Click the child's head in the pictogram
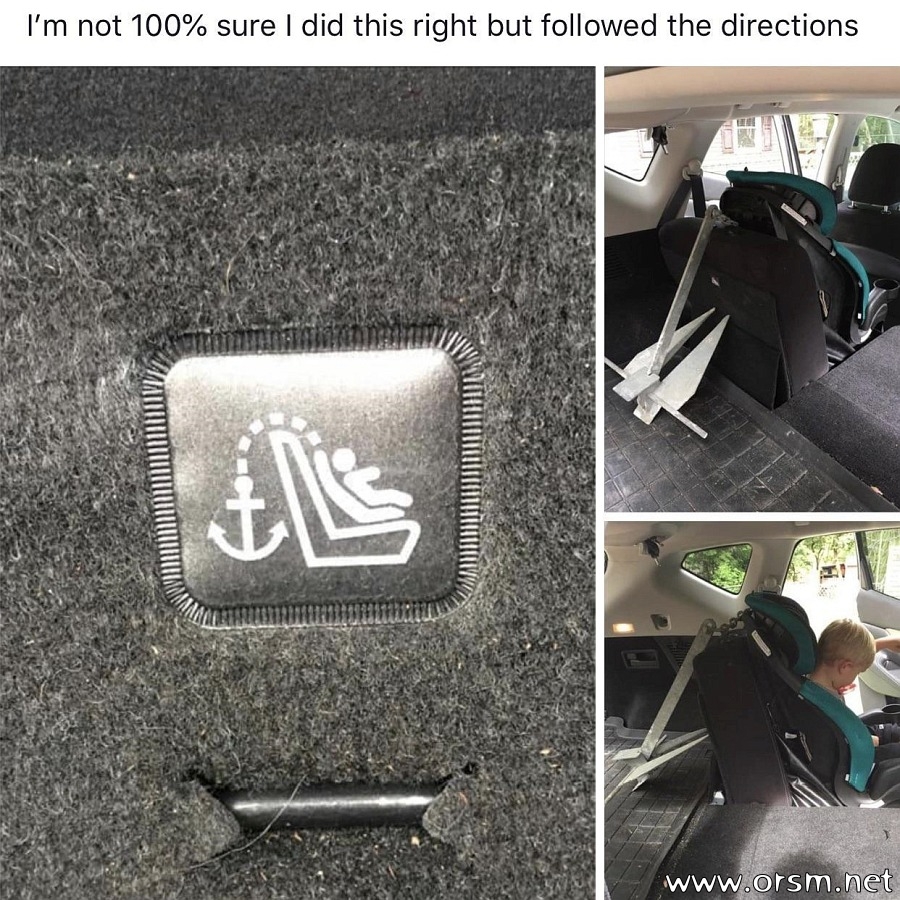This screenshot has height=900, width=900. coord(343,460)
